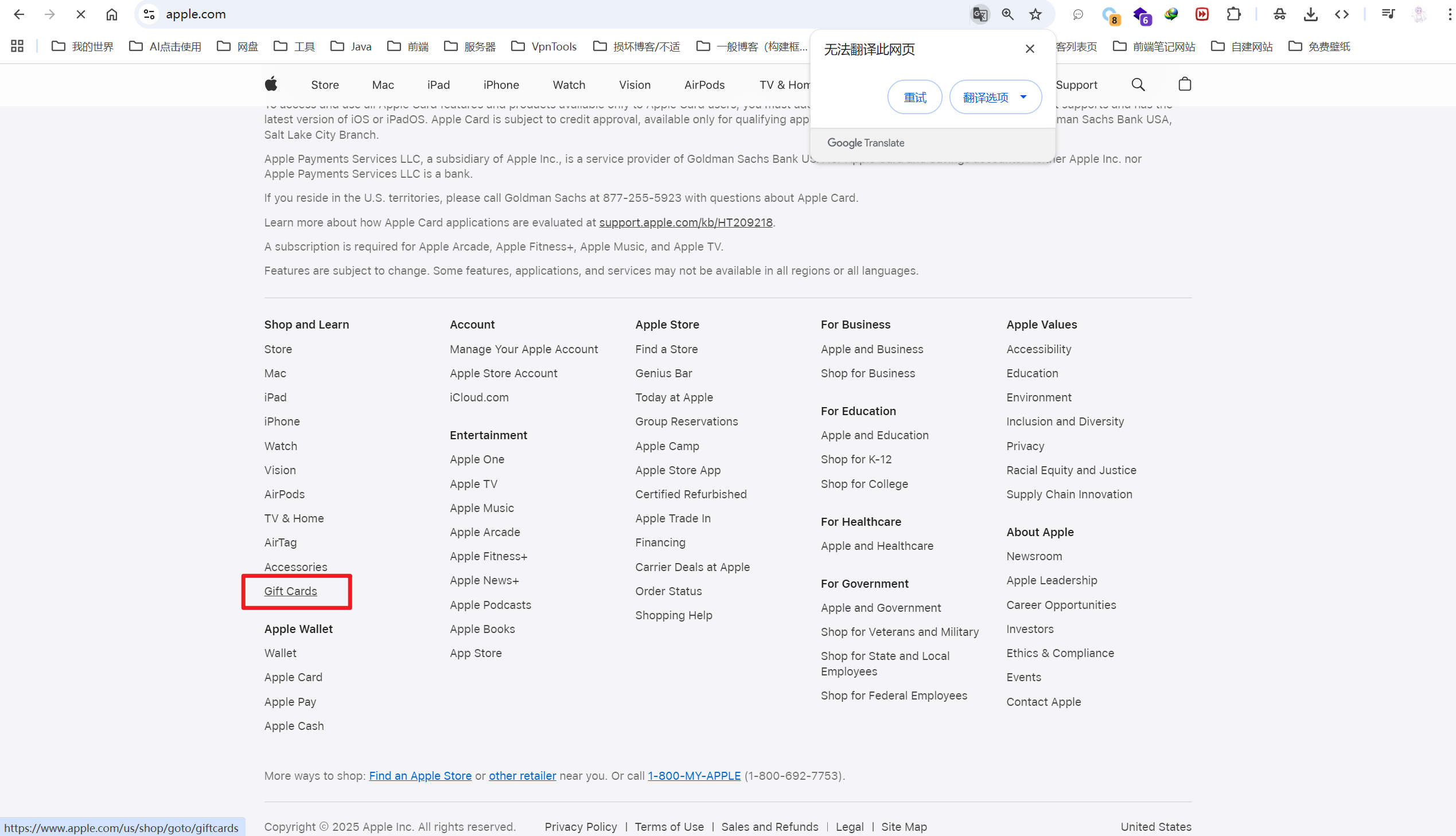The height and width of the screenshot is (836, 1456).
Task: Open the Watch navigation menu
Action: tap(569, 85)
